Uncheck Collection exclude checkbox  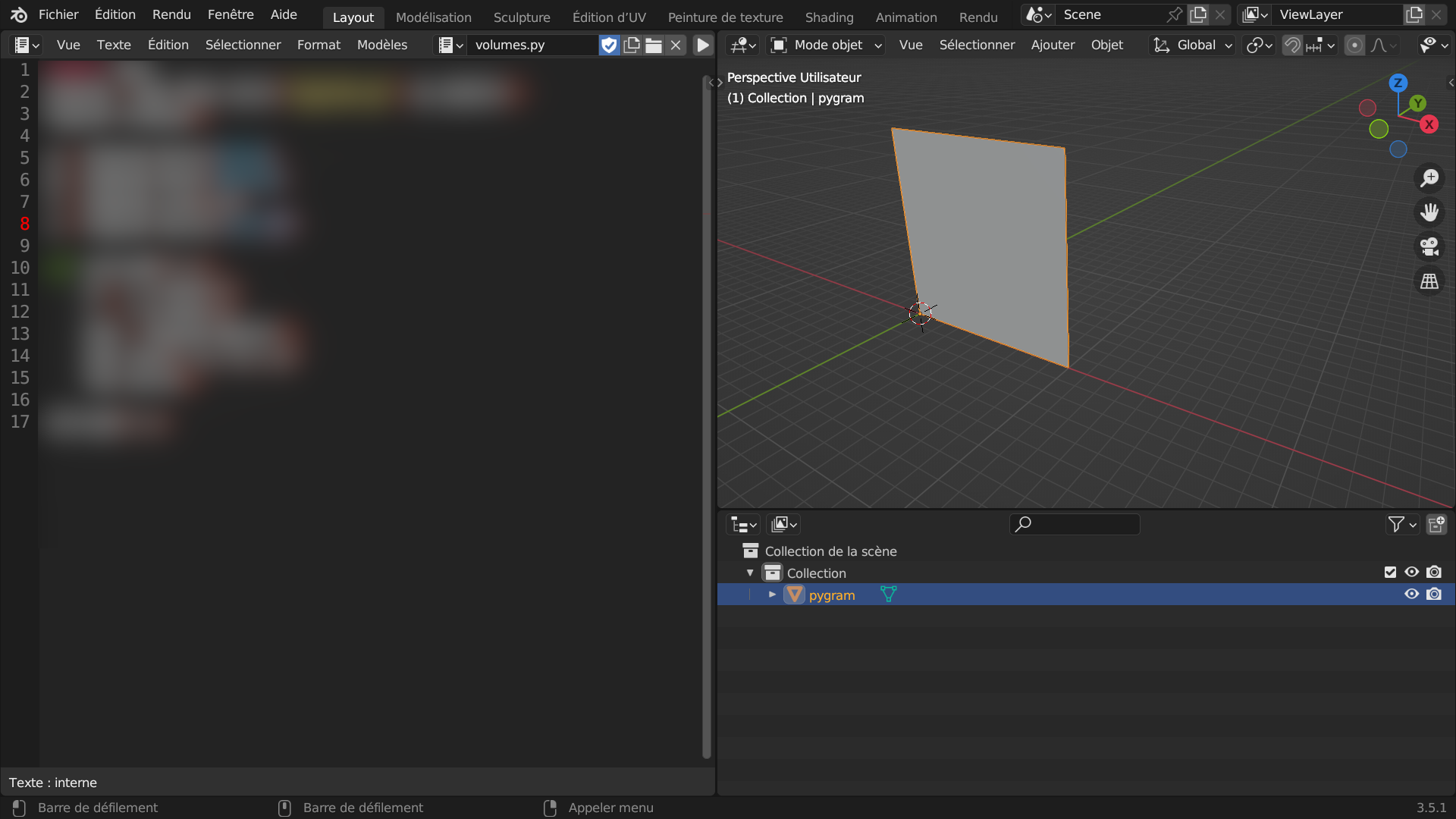pos(1390,573)
